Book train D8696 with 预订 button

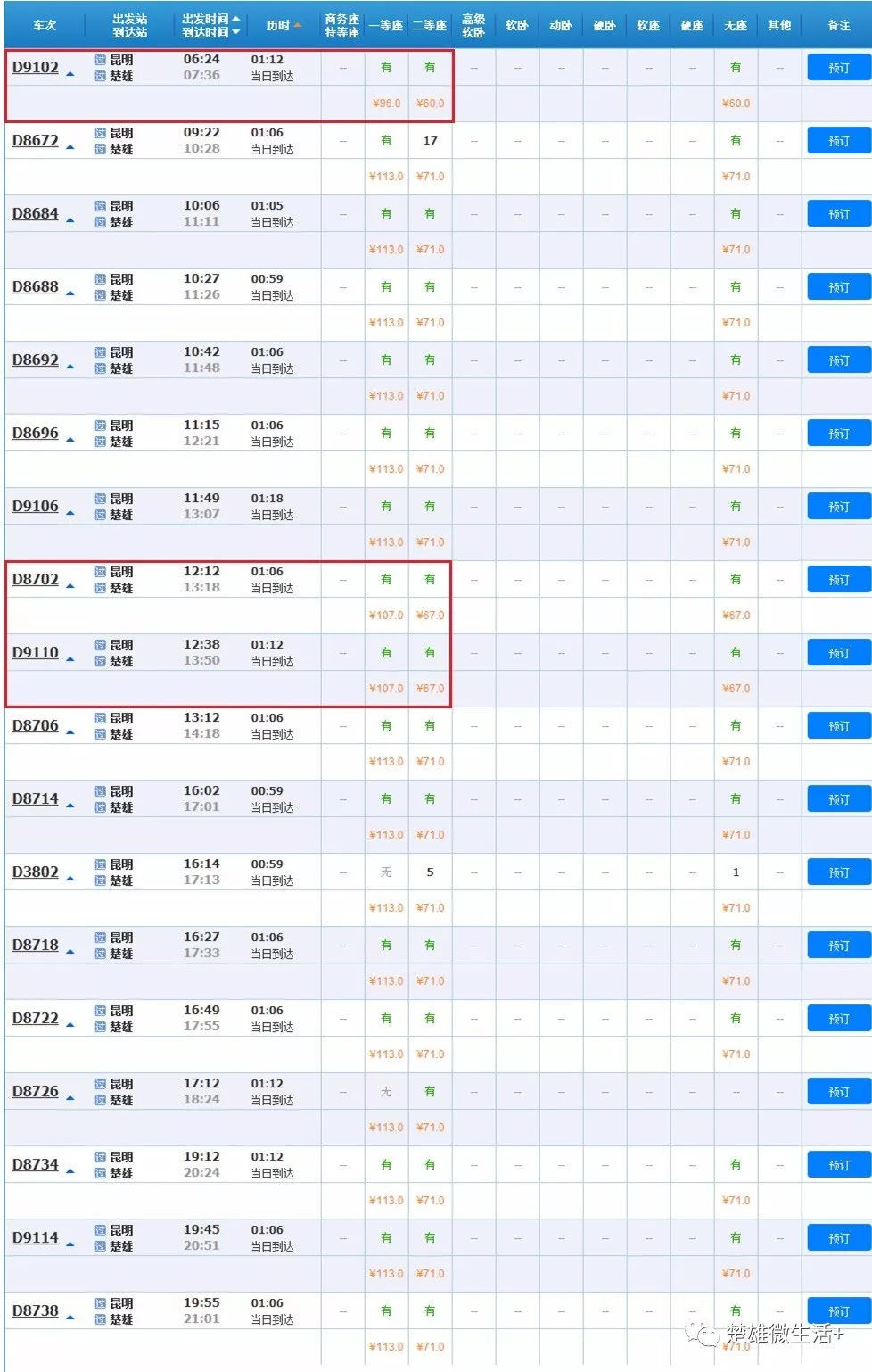coord(839,434)
